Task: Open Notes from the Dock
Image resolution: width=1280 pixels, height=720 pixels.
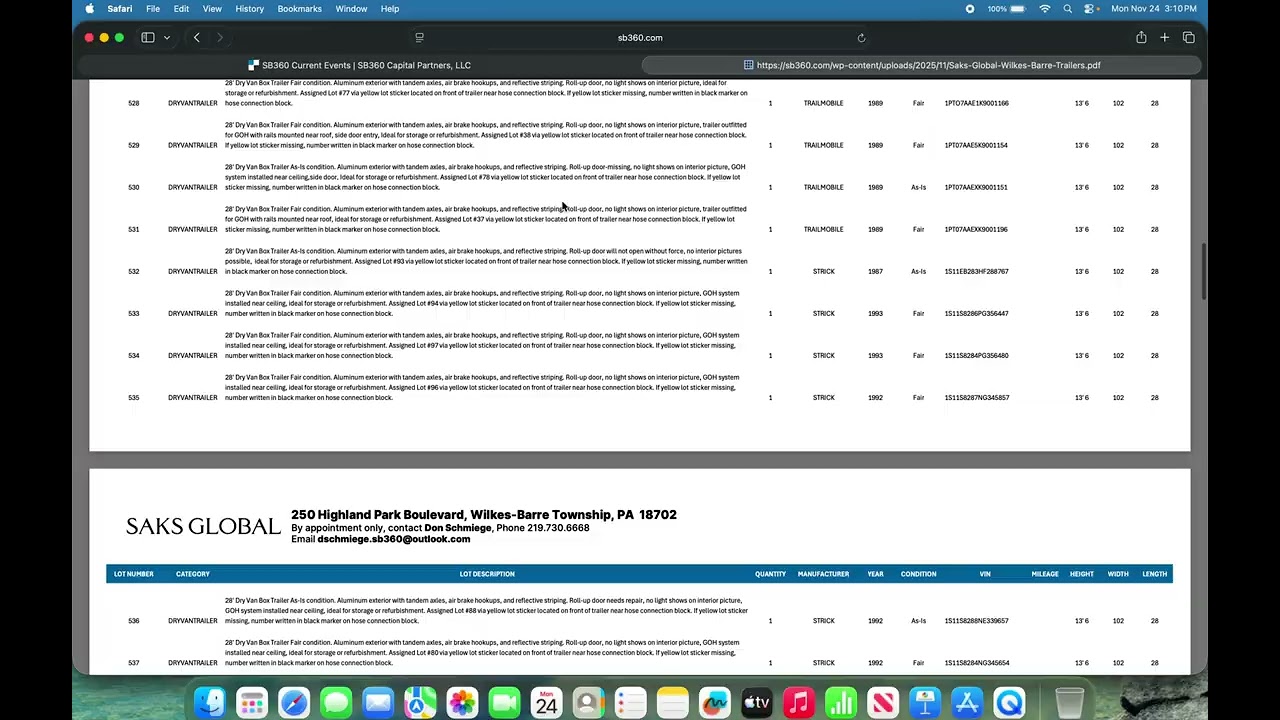Action: (x=673, y=703)
